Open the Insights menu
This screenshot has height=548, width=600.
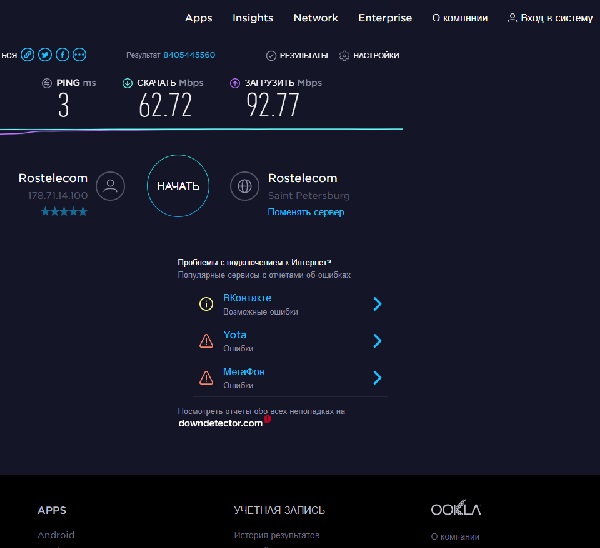[x=253, y=18]
